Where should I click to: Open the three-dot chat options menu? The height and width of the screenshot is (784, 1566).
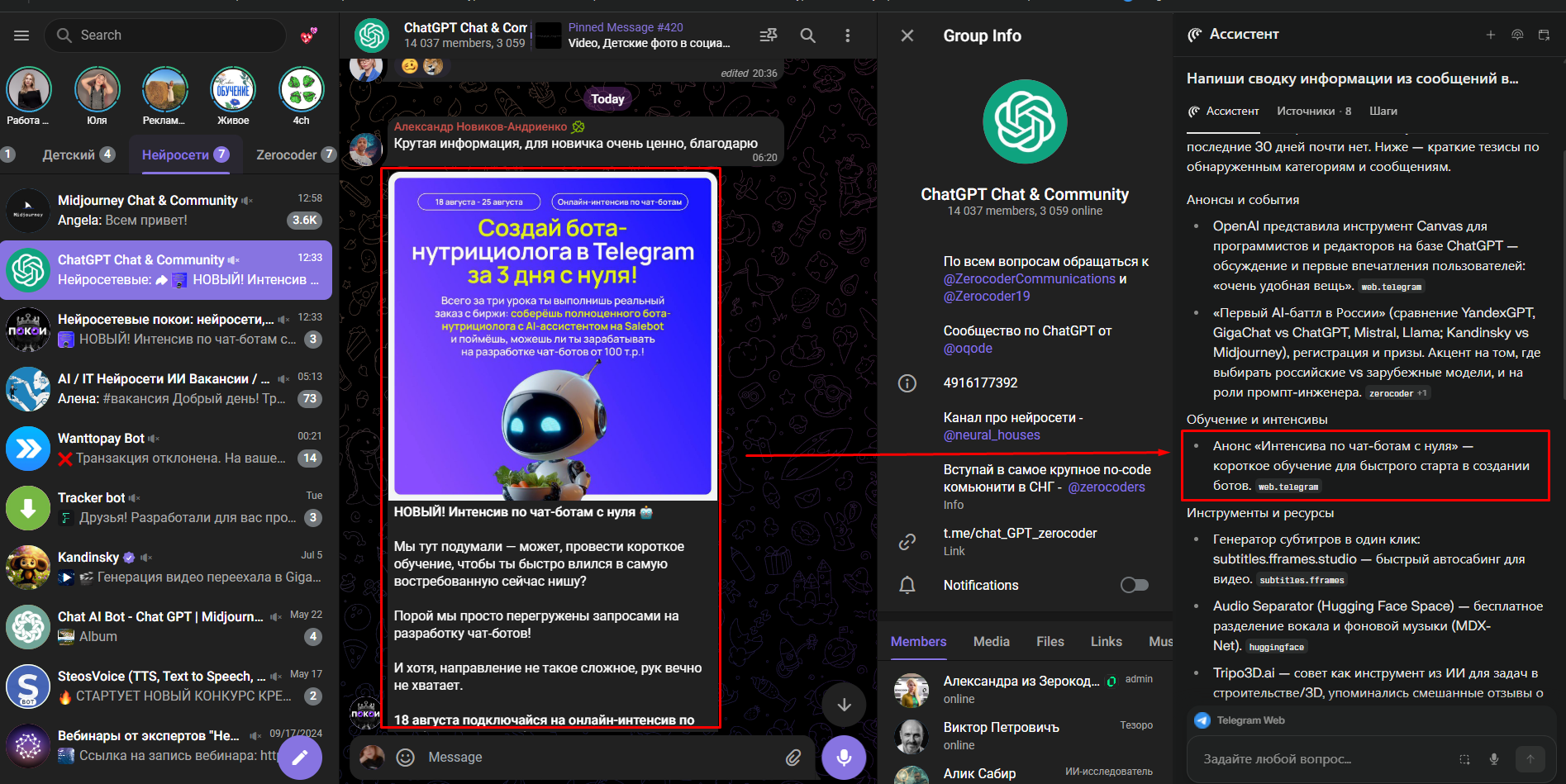pos(847,36)
